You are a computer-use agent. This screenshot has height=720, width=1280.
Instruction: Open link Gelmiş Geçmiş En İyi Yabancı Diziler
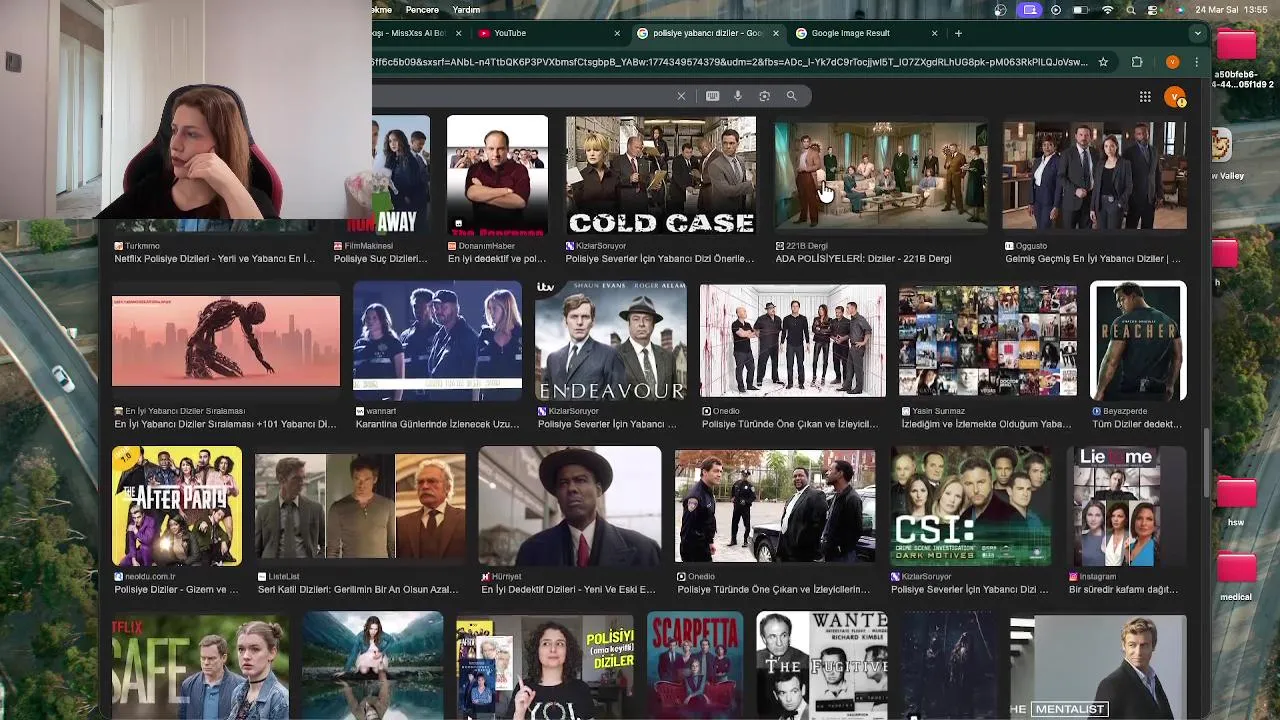click(x=1092, y=258)
